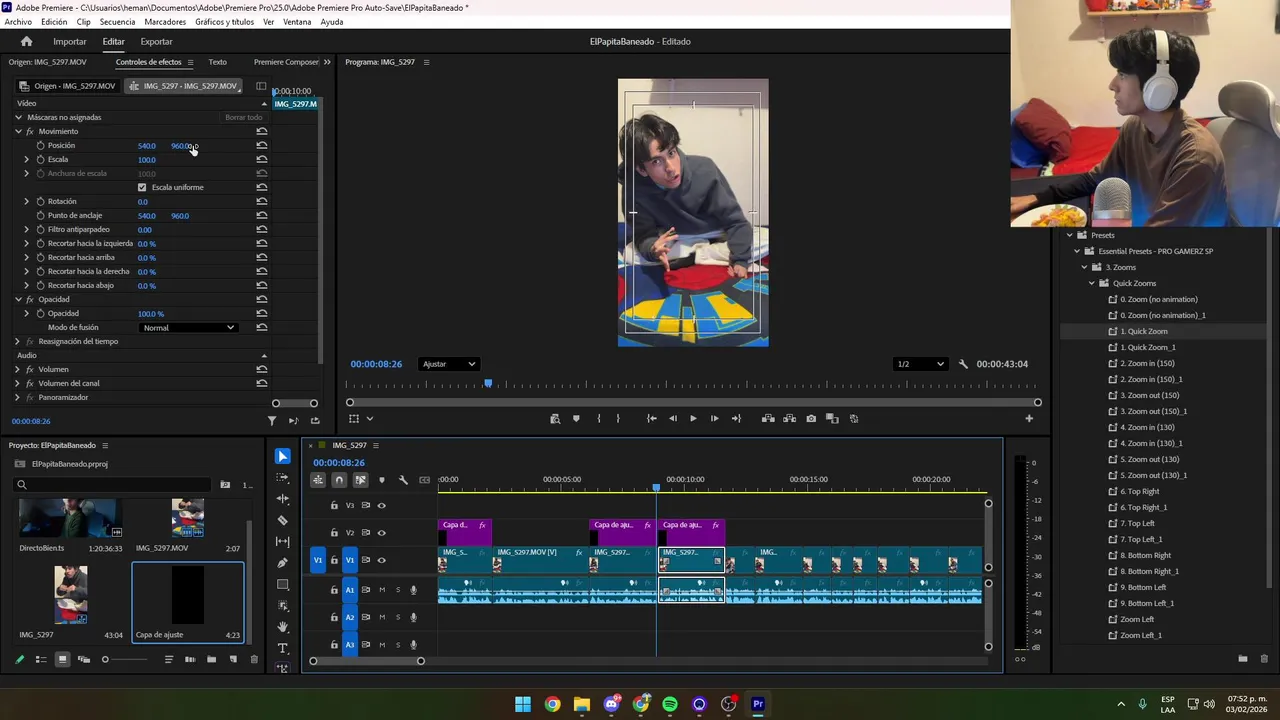Click Mark In bracket button
1280x720 pixels.
[x=599, y=419]
